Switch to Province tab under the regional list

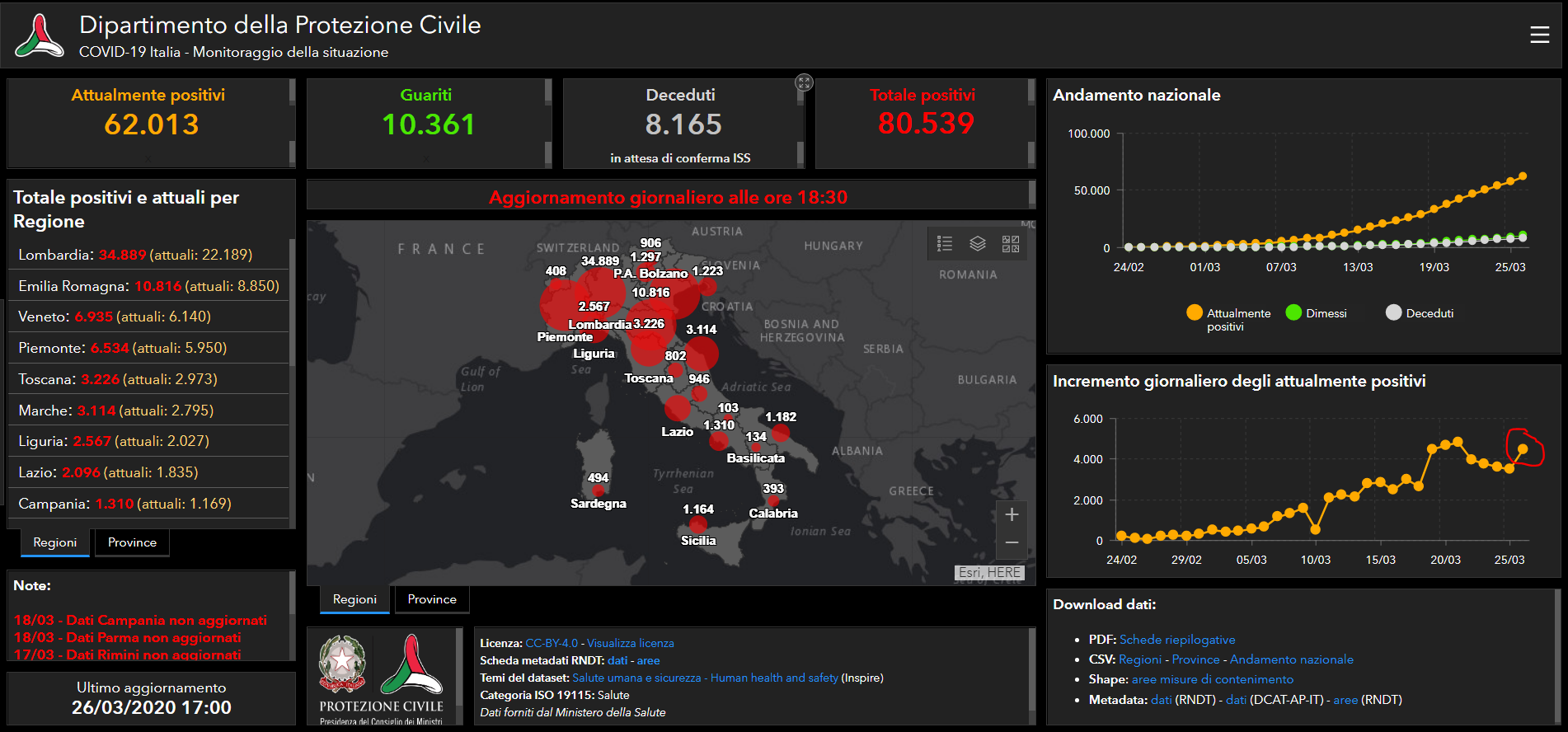coord(132,542)
